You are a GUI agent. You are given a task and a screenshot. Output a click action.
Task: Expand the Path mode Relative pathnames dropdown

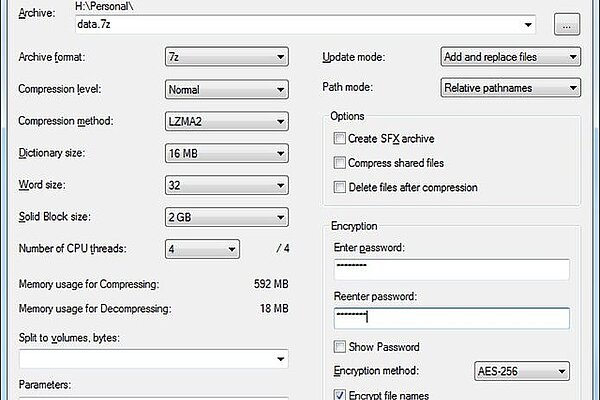510,88
